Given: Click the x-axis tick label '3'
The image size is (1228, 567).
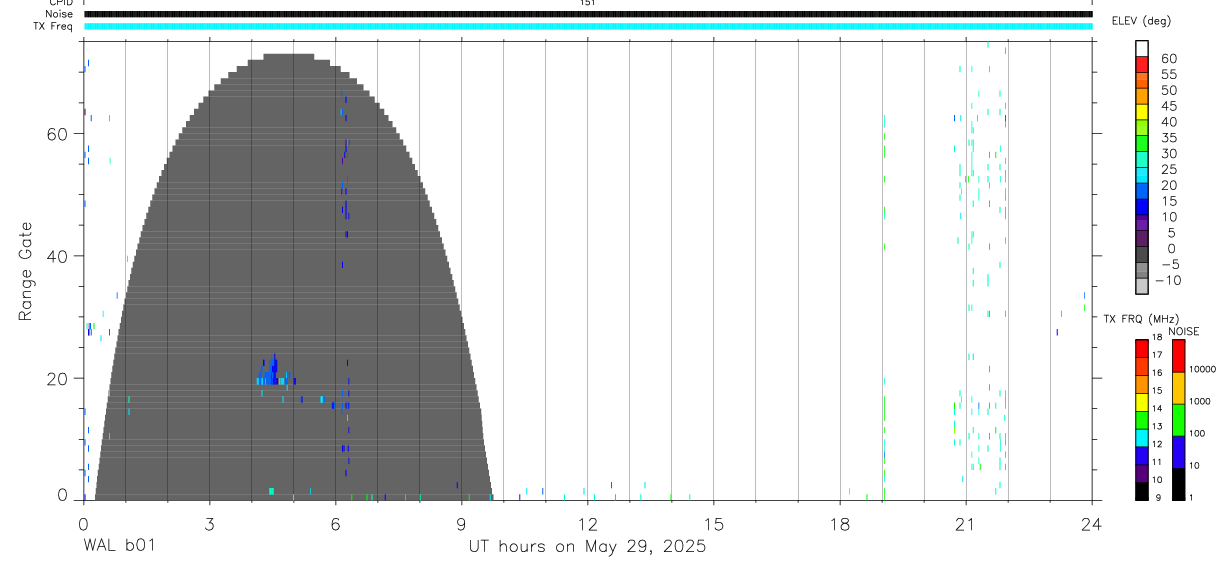Looking at the screenshot, I should click(x=209, y=523).
